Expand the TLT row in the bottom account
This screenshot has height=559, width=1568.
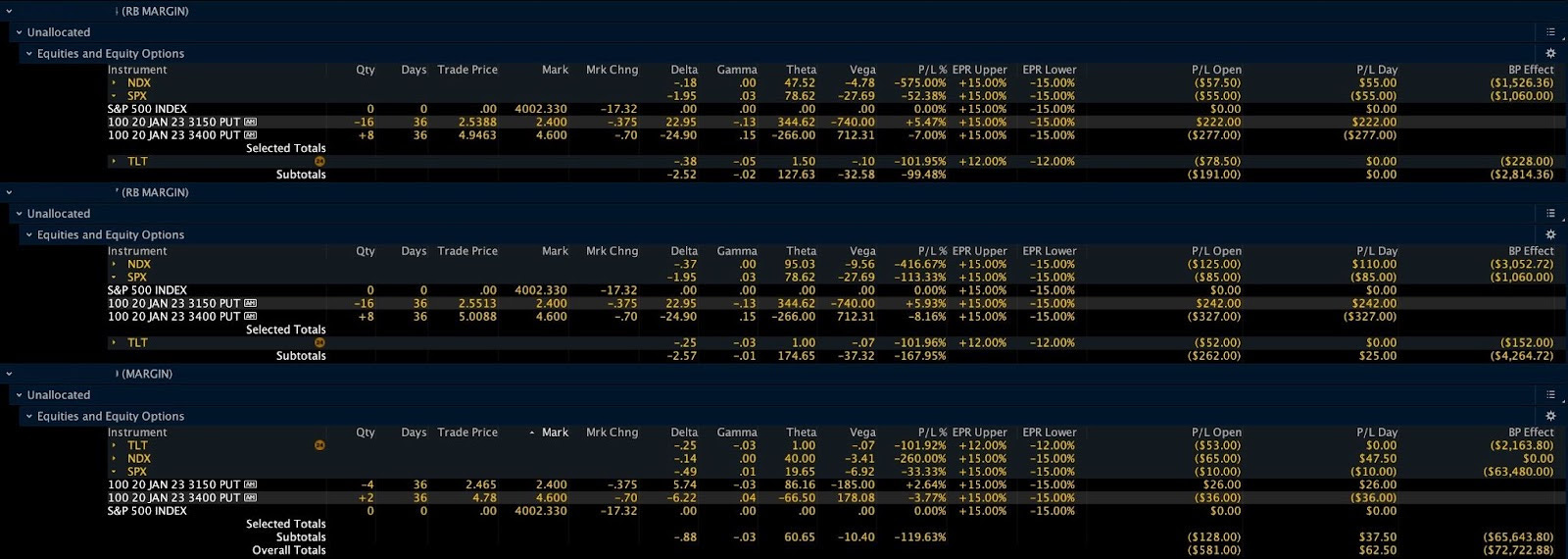tap(114, 446)
